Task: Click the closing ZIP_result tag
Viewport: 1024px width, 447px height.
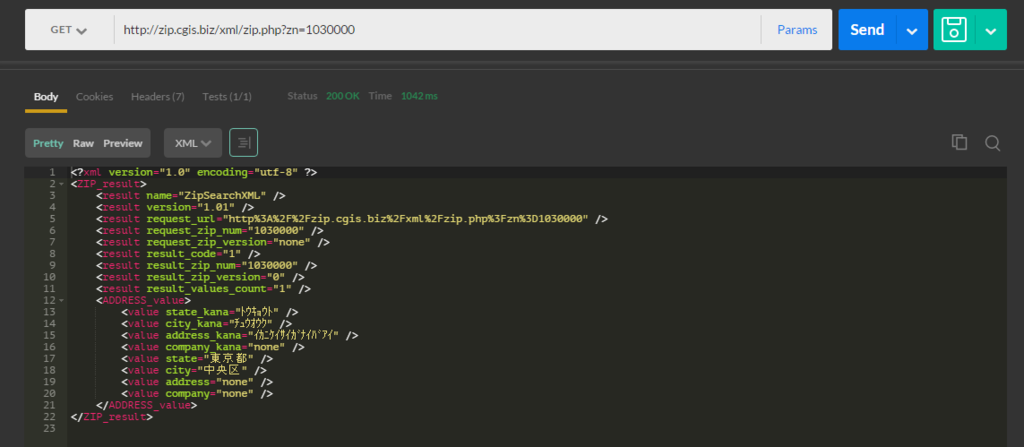Action: [x=112, y=417]
